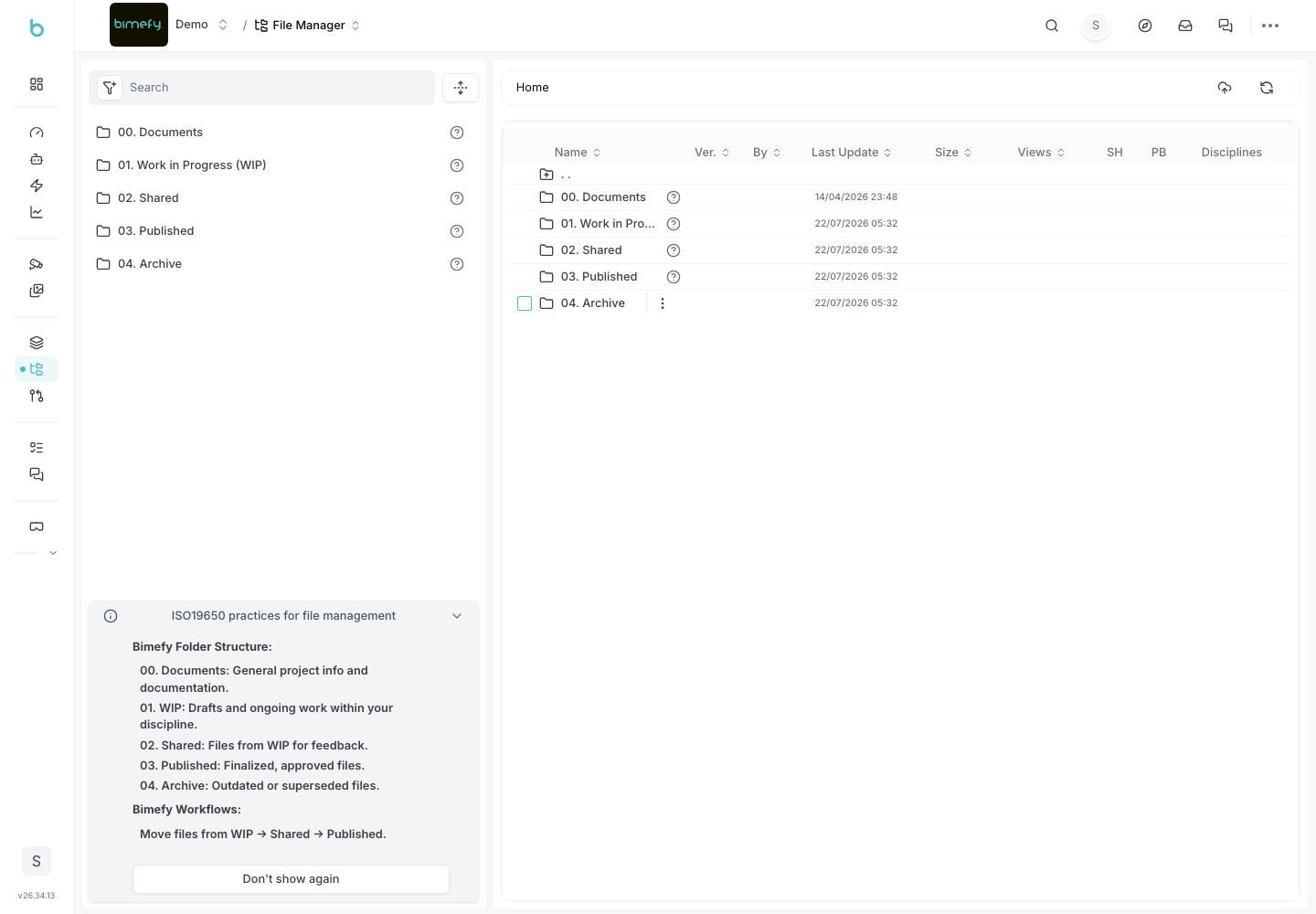Click the info icon on the ISO19650 practices panel

[x=111, y=616]
